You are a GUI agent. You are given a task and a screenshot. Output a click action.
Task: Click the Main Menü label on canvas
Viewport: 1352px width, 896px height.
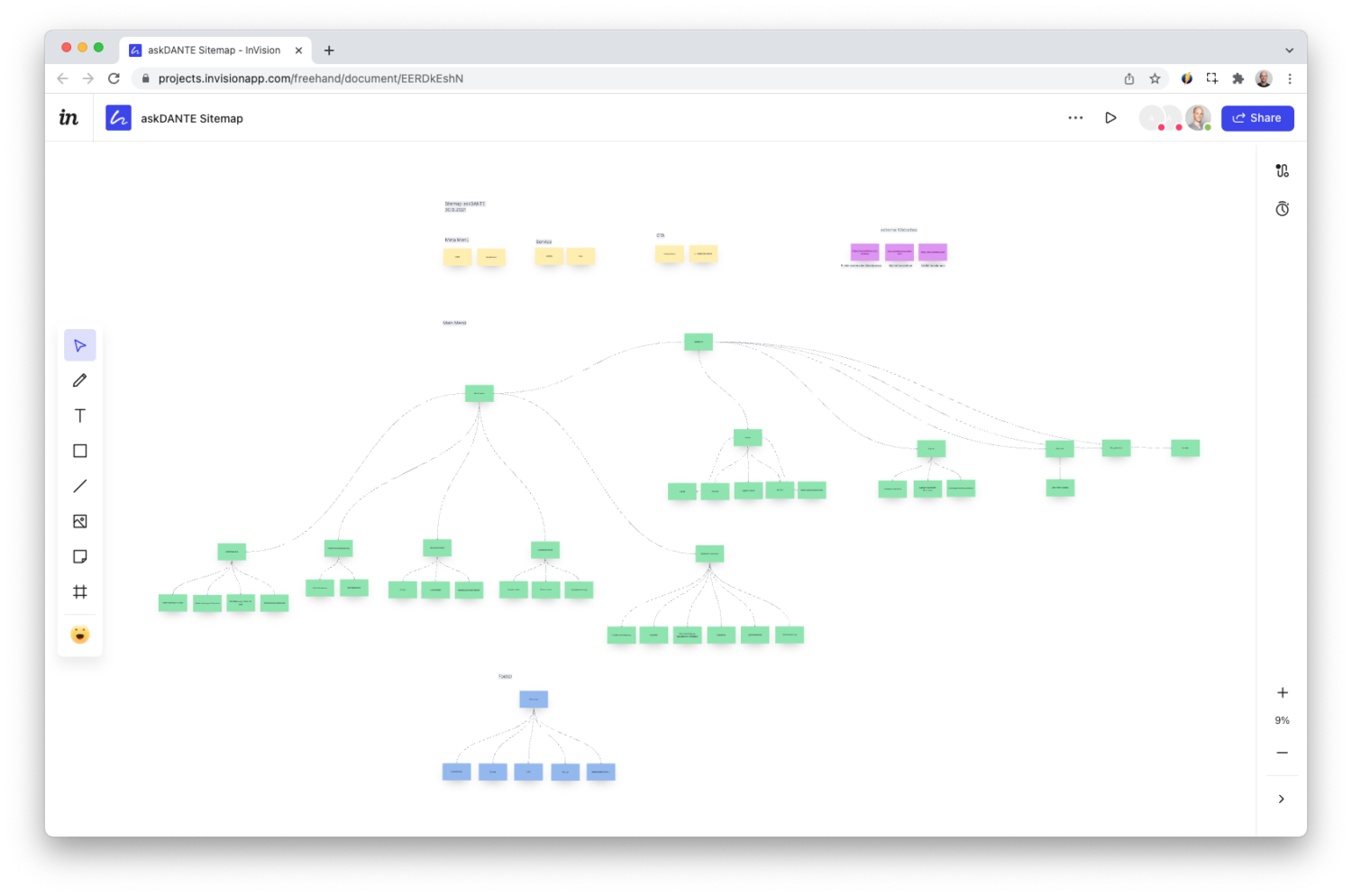click(454, 323)
